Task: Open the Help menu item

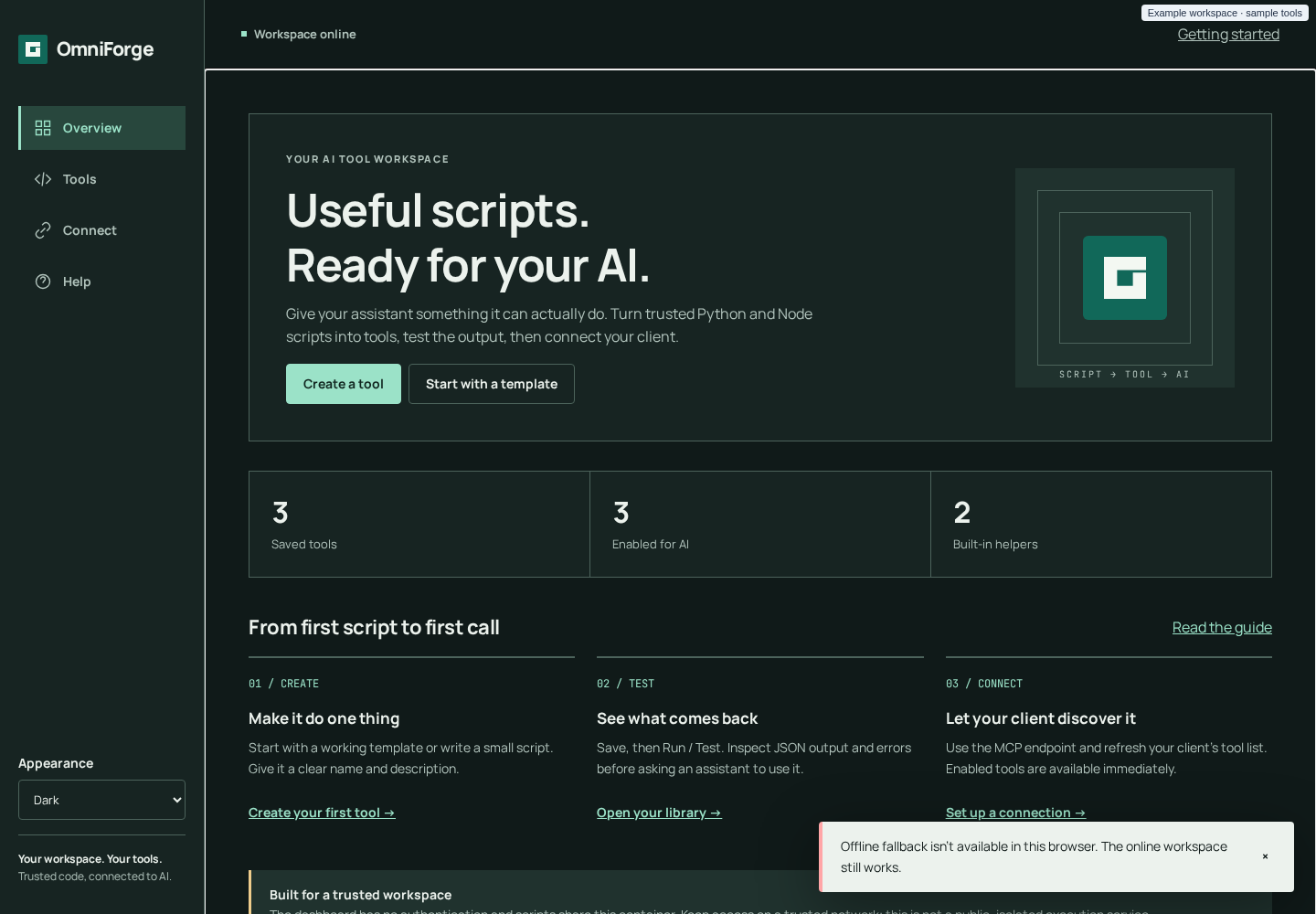Action: pyautogui.click(x=101, y=282)
